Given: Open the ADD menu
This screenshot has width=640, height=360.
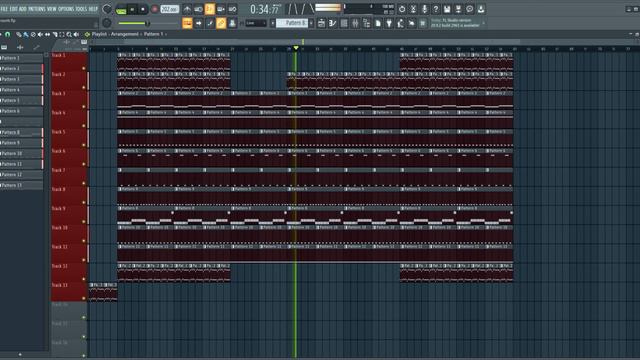Looking at the screenshot, I should click(23, 9).
